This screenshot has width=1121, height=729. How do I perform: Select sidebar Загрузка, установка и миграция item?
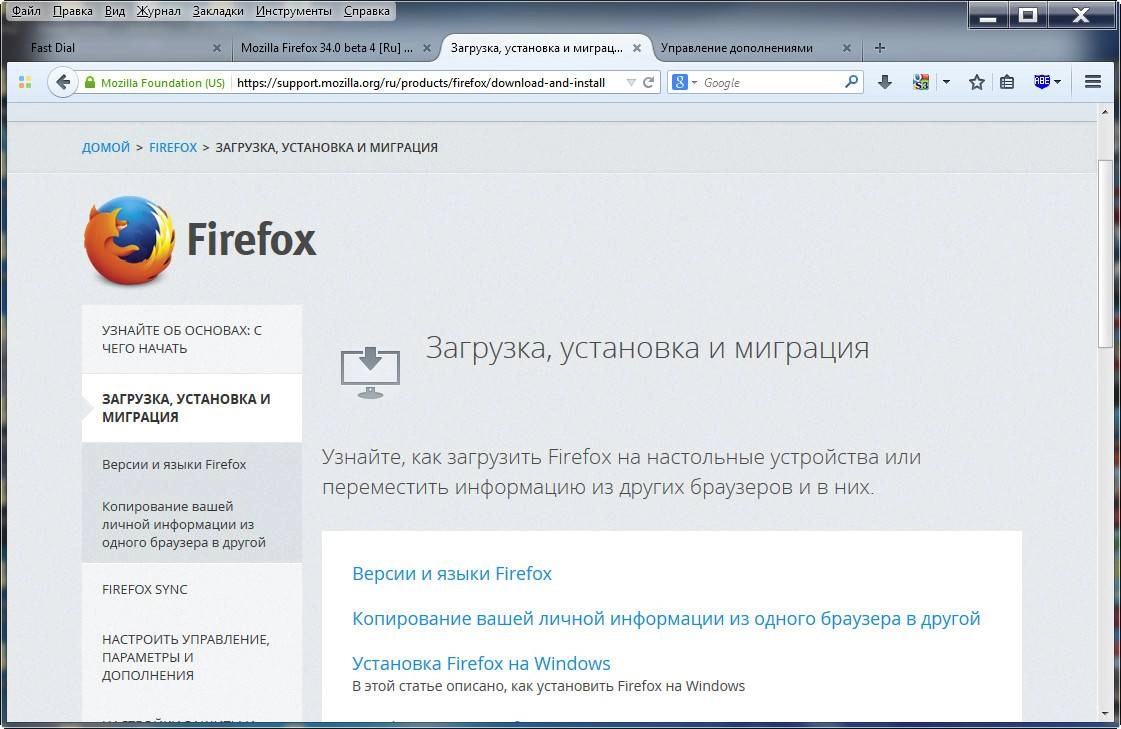click(192, 408)
